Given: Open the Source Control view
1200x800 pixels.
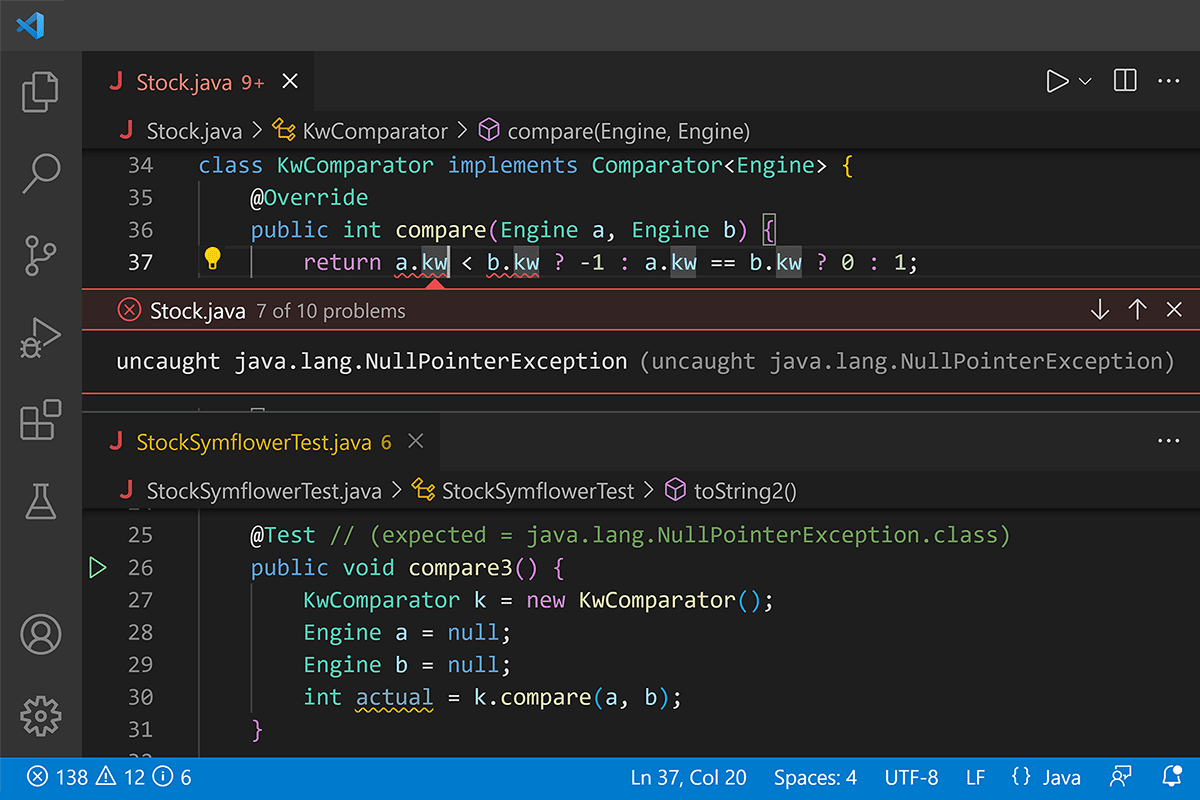Looking at the screenshot, I should click(x=41, y=255).
